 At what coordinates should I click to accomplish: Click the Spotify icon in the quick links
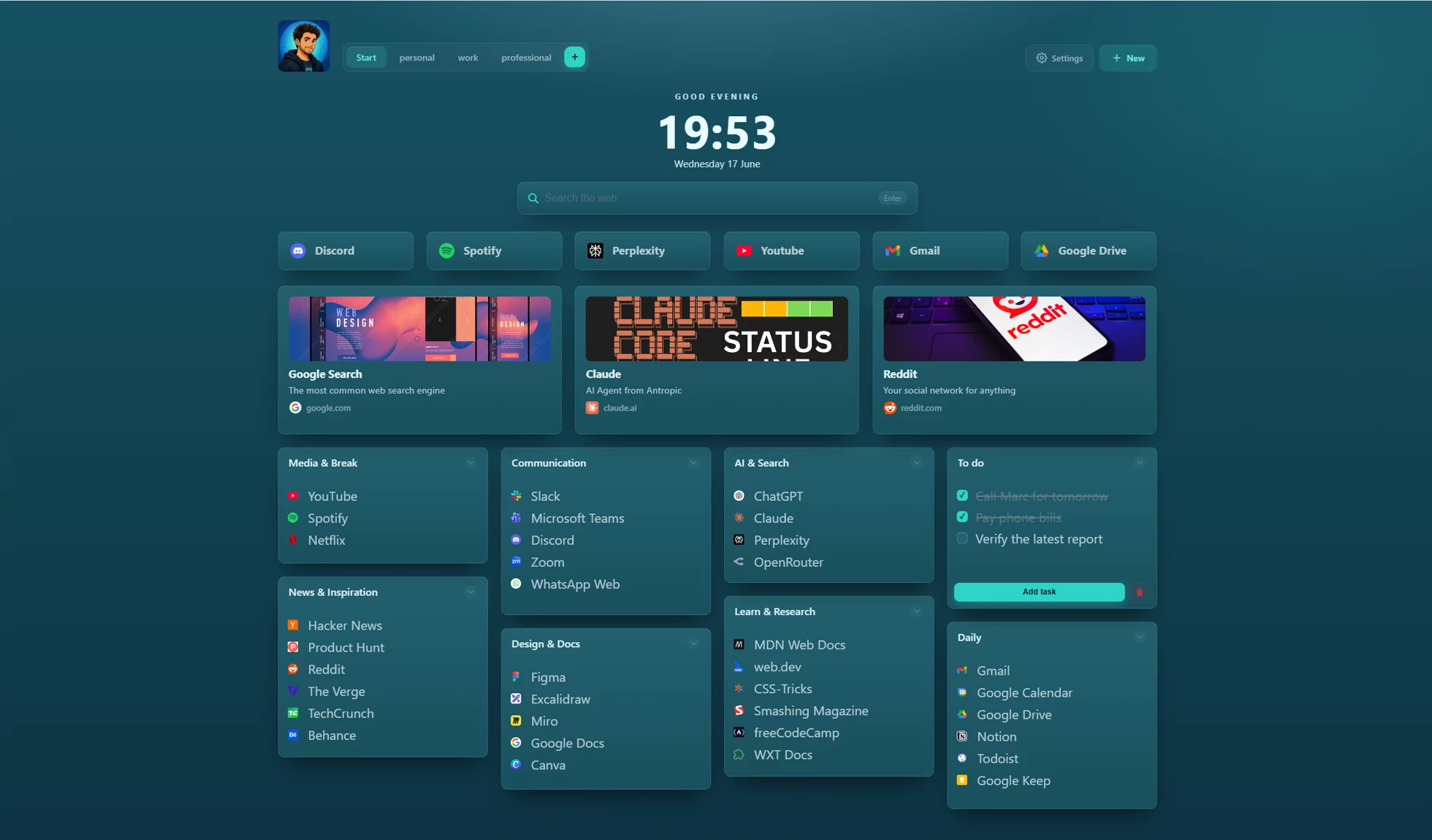click(x=446, y=251)
